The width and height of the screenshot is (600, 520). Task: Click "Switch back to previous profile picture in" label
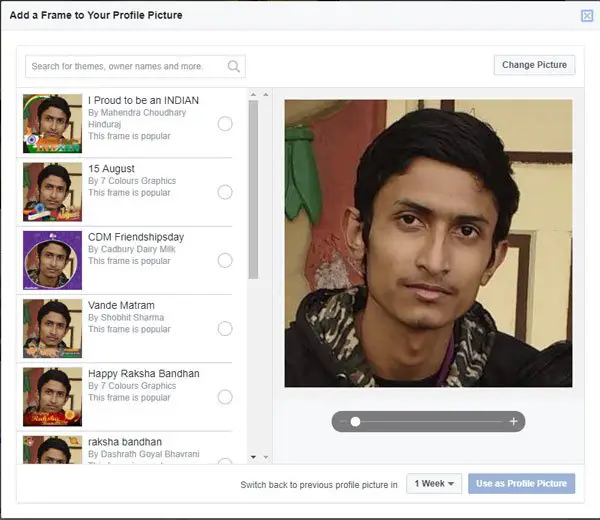coord(319,485)
